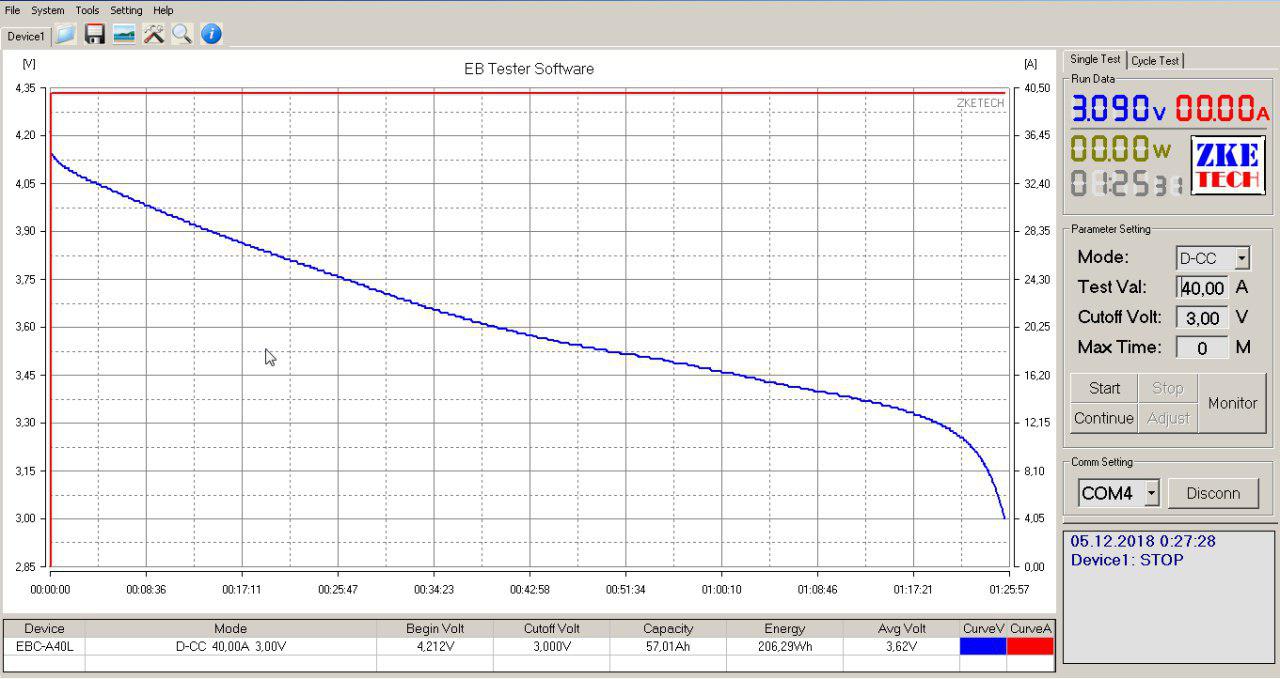Viewport: 1280px width, 679px height.
Task: Click the magnifying glass zoom icon
Action: click(x=181, y=35)
